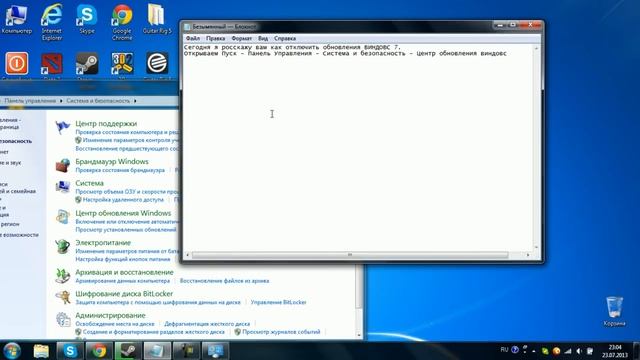Viewport: 640px width, 360px height.
Task: Click the Центр поддержки flag icon
Action: [62, 127]
